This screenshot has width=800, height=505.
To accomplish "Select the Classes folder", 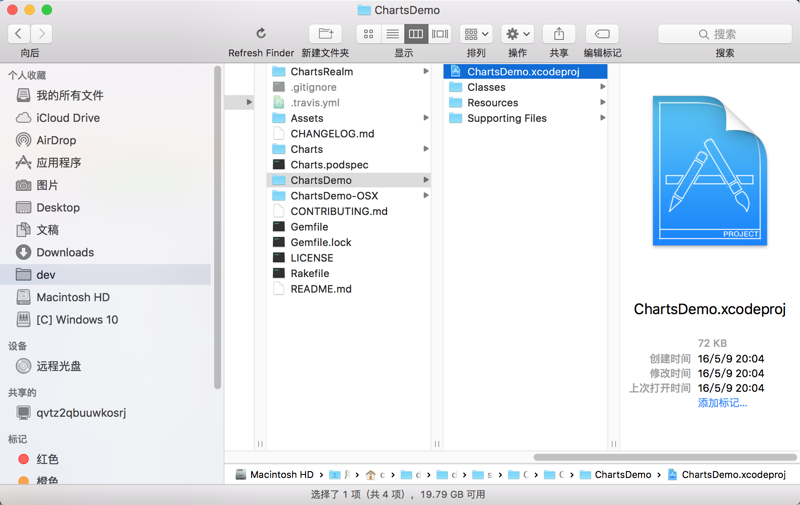I will coord(526,87).
